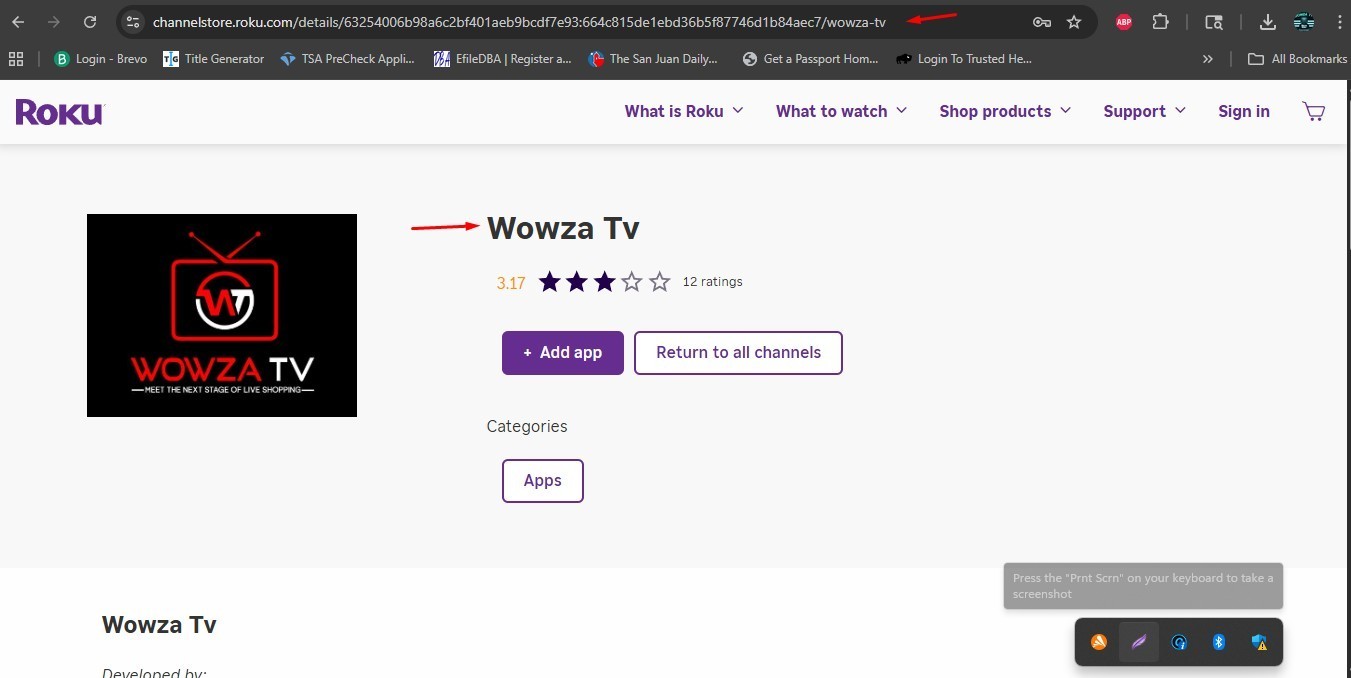
Task: Open site information icon in address bar
Action: [133, 22]
